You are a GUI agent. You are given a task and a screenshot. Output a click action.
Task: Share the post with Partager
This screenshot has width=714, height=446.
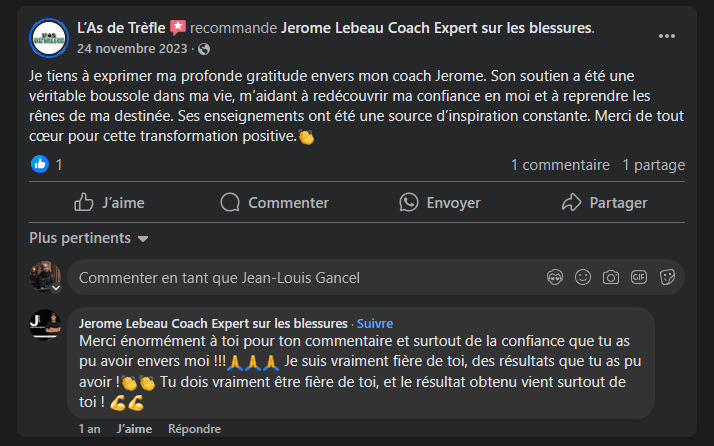click(x=604, y=202)
